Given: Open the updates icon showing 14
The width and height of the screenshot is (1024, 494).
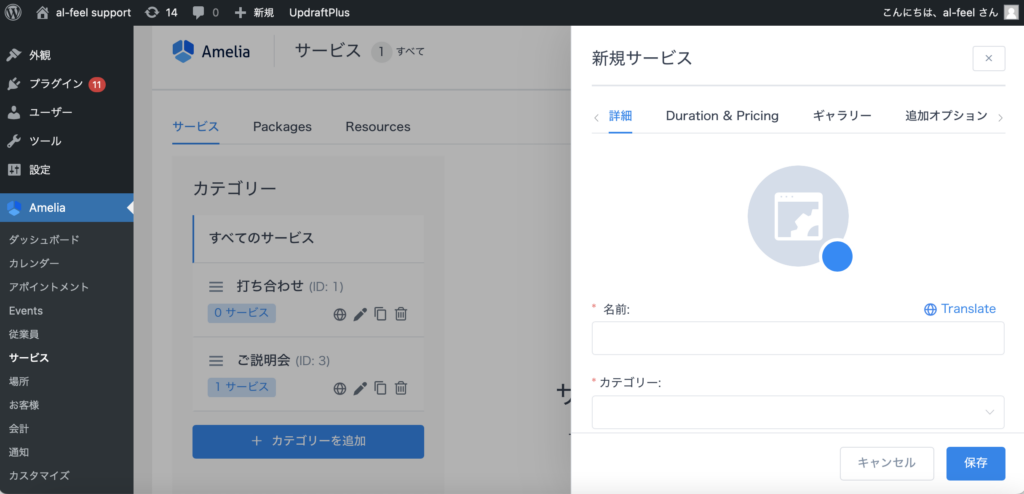Looking at the screenshot, I should coord(160,13).
